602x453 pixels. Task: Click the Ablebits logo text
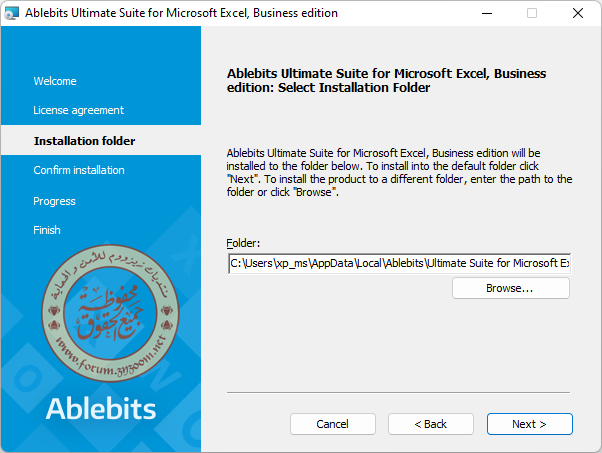101,408
